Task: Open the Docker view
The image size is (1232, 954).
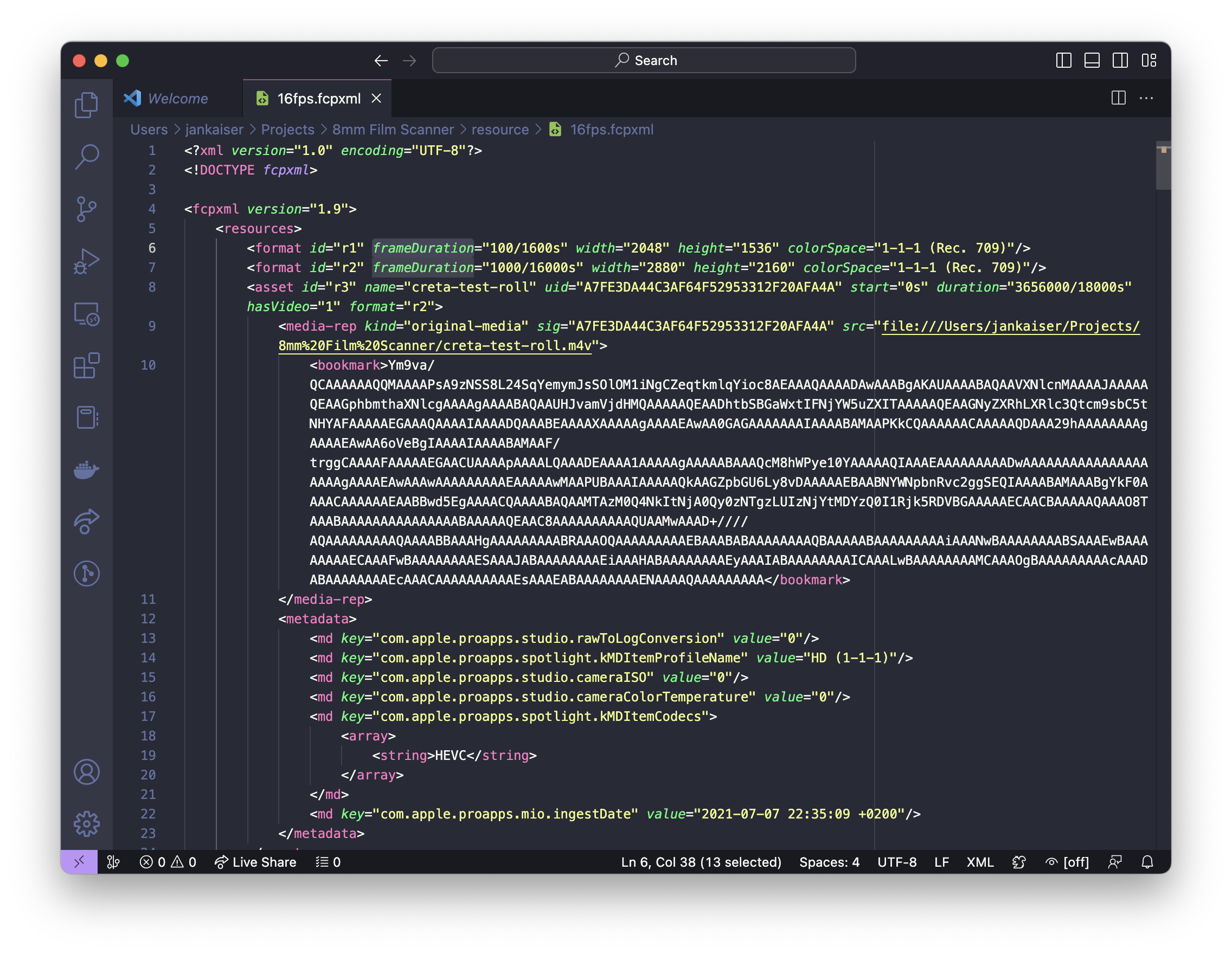Action: (x=86, y=469)
